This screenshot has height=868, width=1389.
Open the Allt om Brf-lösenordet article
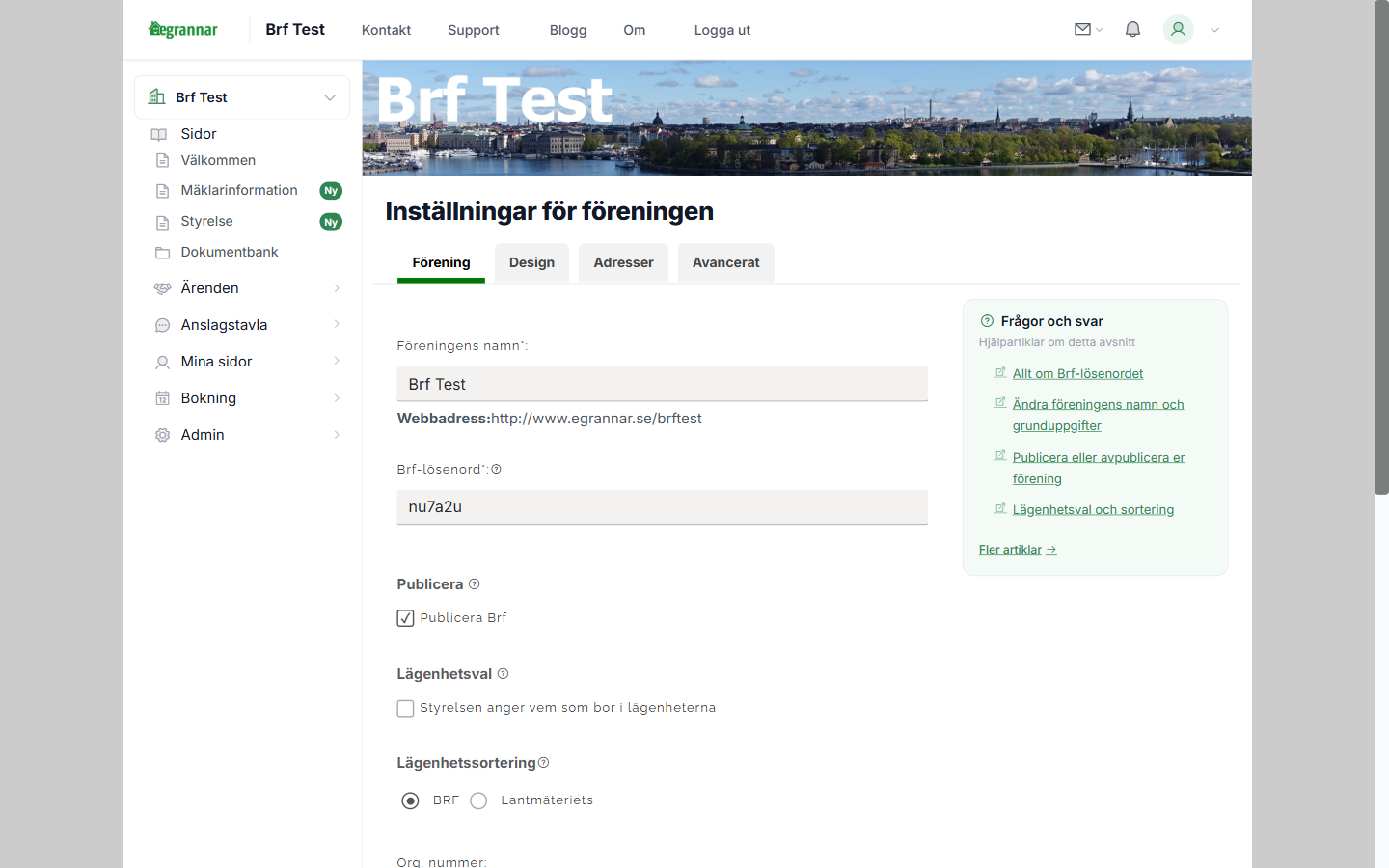[1077, 373]
